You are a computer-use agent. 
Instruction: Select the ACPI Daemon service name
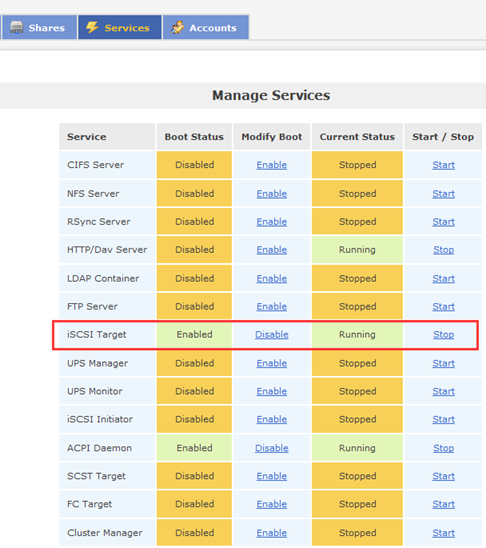[99, 448]
